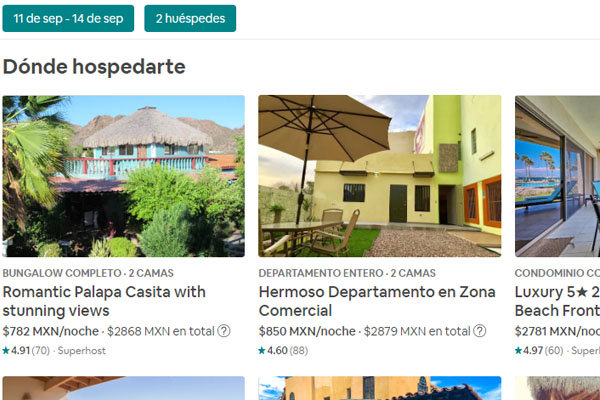Viewport: 600px width, 400px height.
Task: Open the Romantic Palapa Casita listing photo
Action: 124,176
